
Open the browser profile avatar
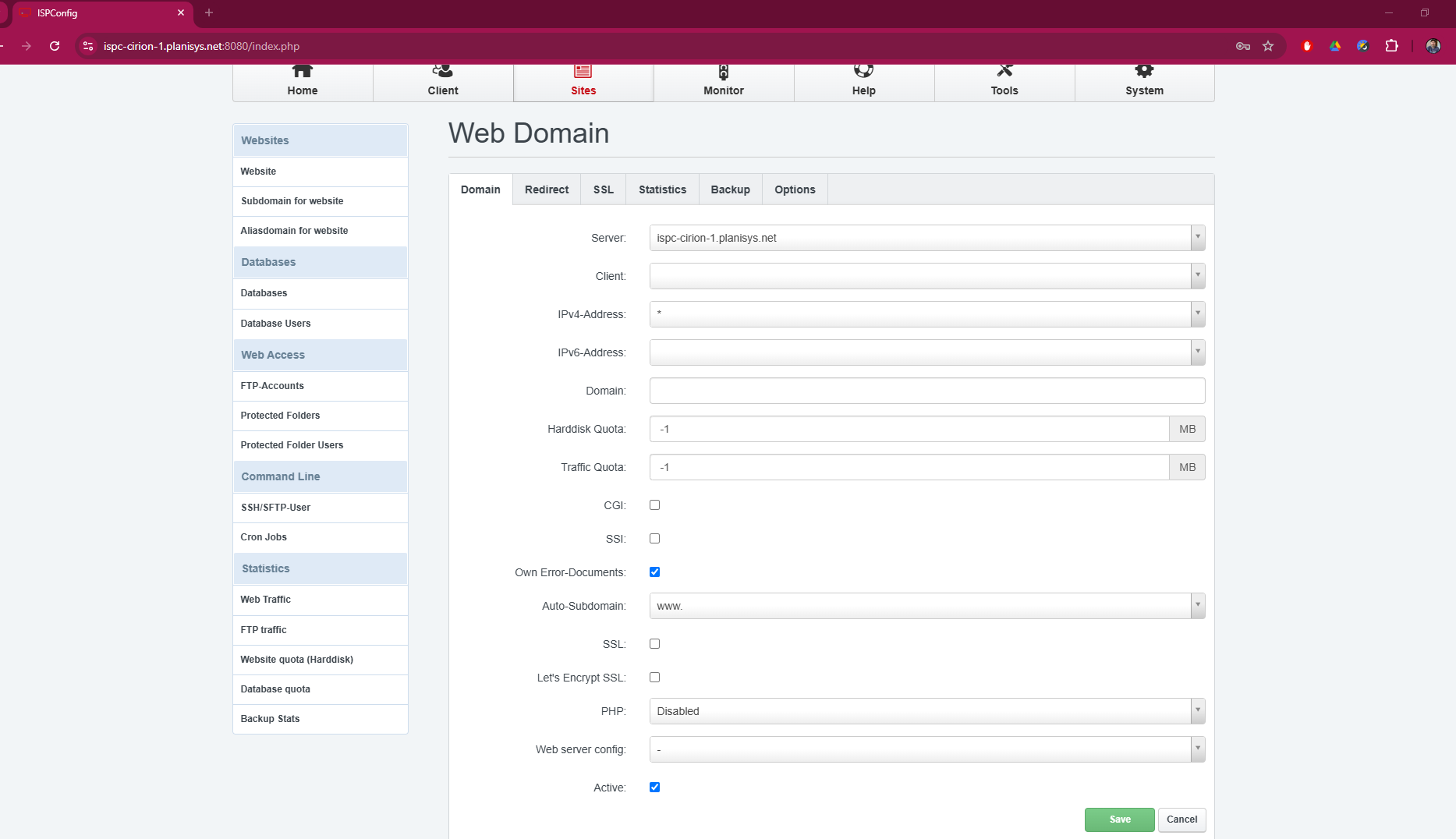click(x=1433, y=46)
